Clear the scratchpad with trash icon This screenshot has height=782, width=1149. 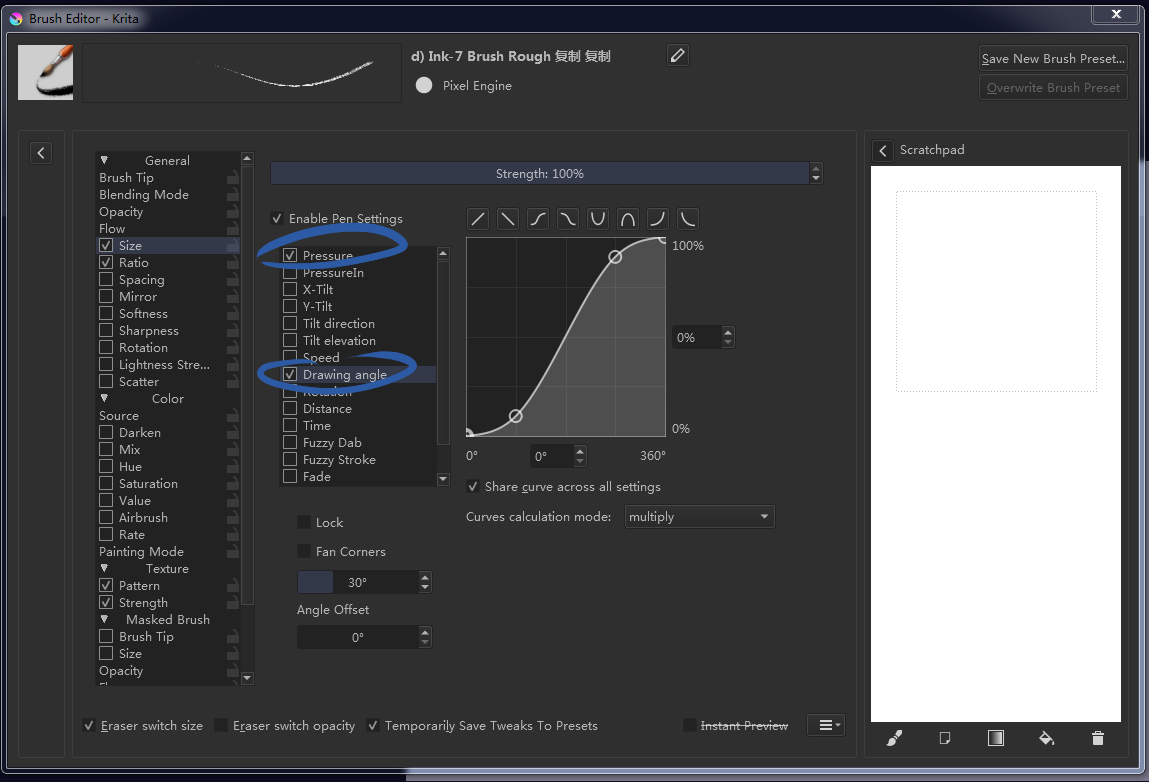[x=1098, y=738]
